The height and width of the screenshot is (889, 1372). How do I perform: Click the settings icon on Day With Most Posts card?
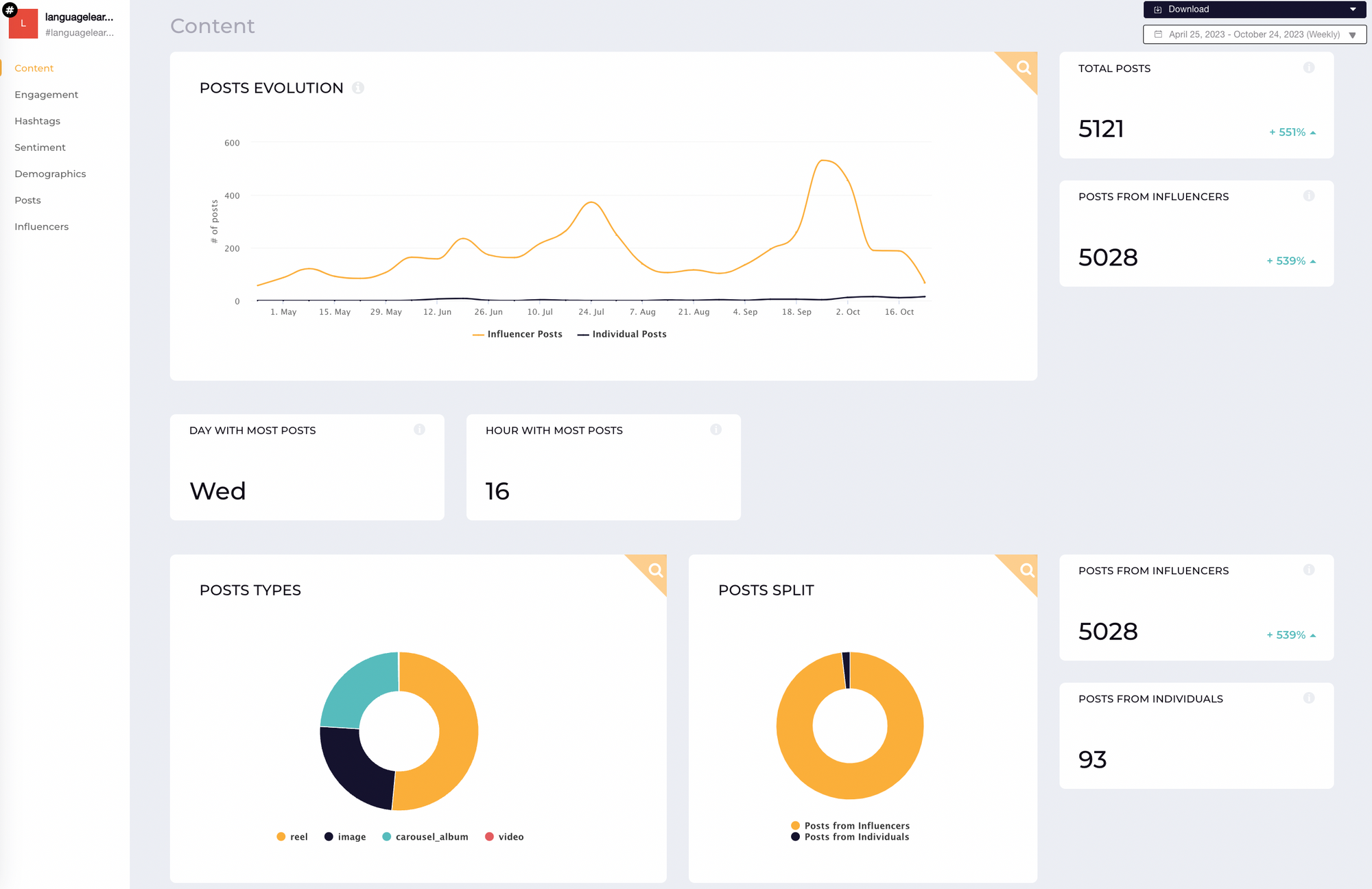420,430
